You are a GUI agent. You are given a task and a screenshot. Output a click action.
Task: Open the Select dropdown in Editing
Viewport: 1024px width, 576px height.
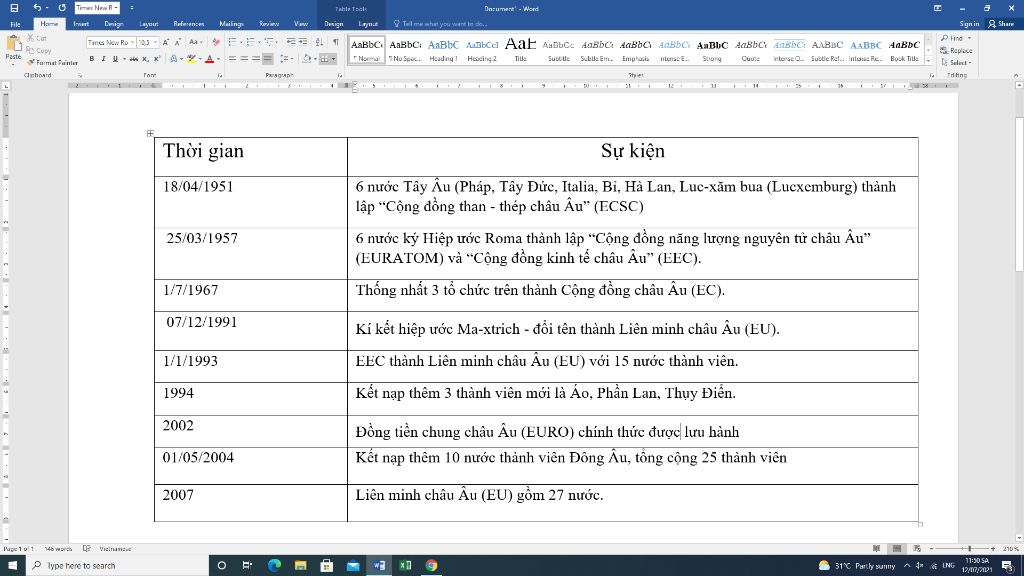(956, 63)
